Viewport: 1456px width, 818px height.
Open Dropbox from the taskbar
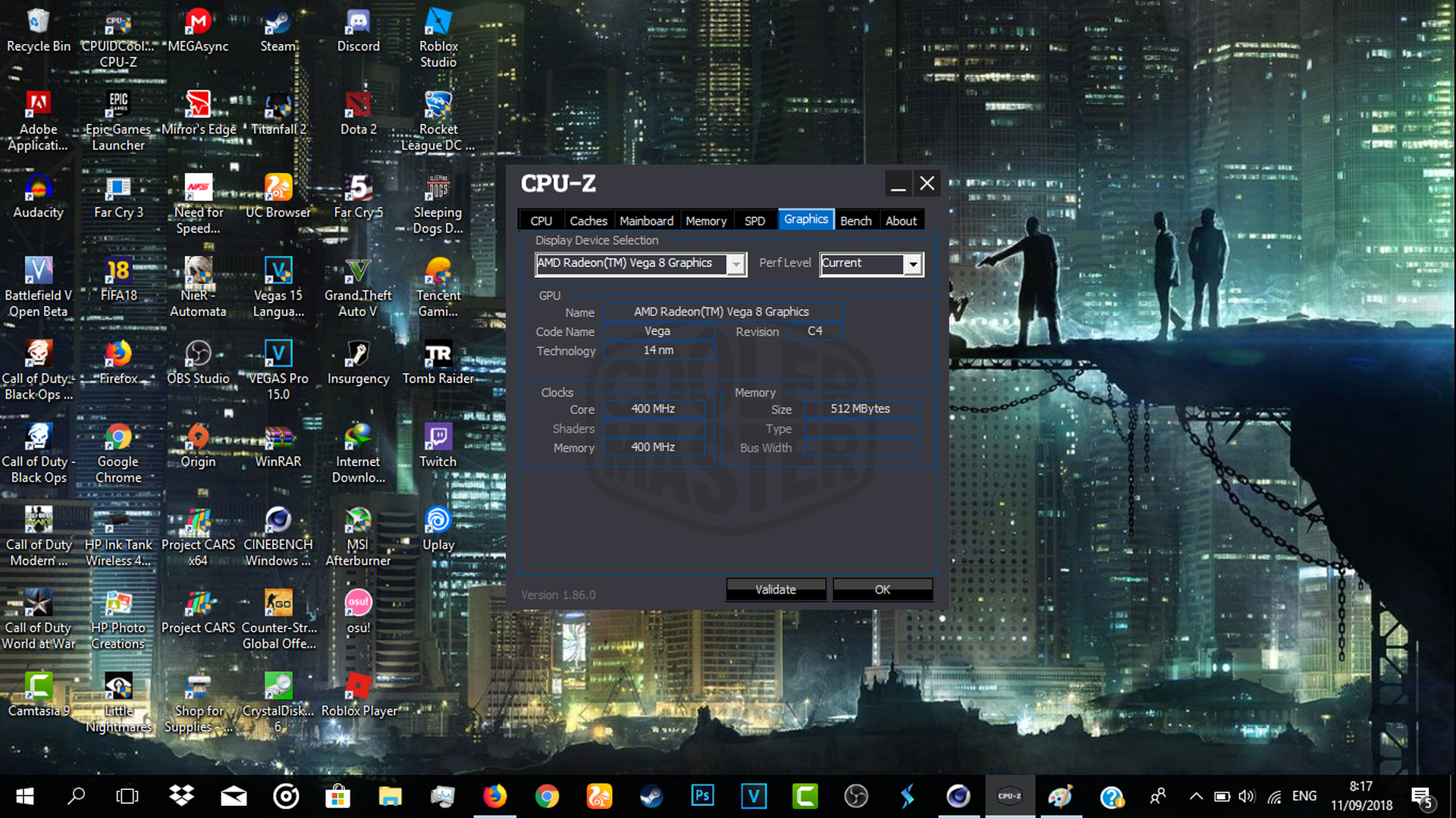tap(181, 796)
